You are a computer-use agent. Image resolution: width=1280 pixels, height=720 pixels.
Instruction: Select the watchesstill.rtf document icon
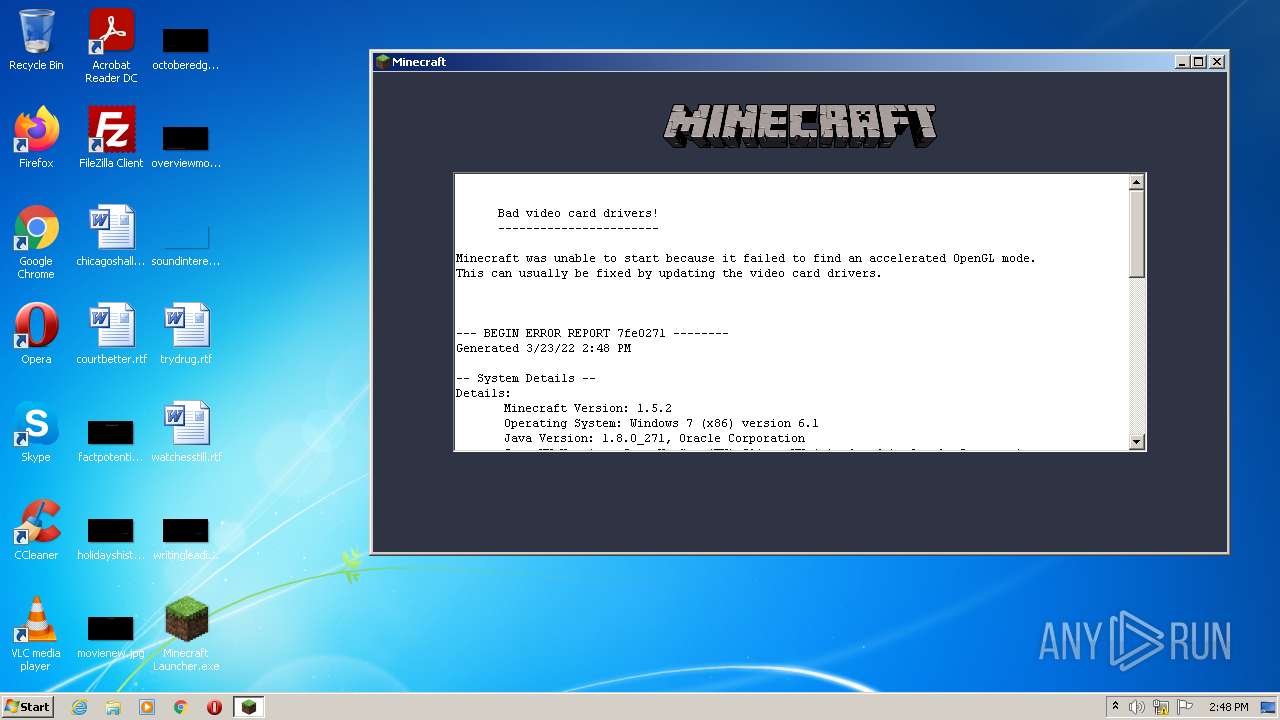click(186, 432)
